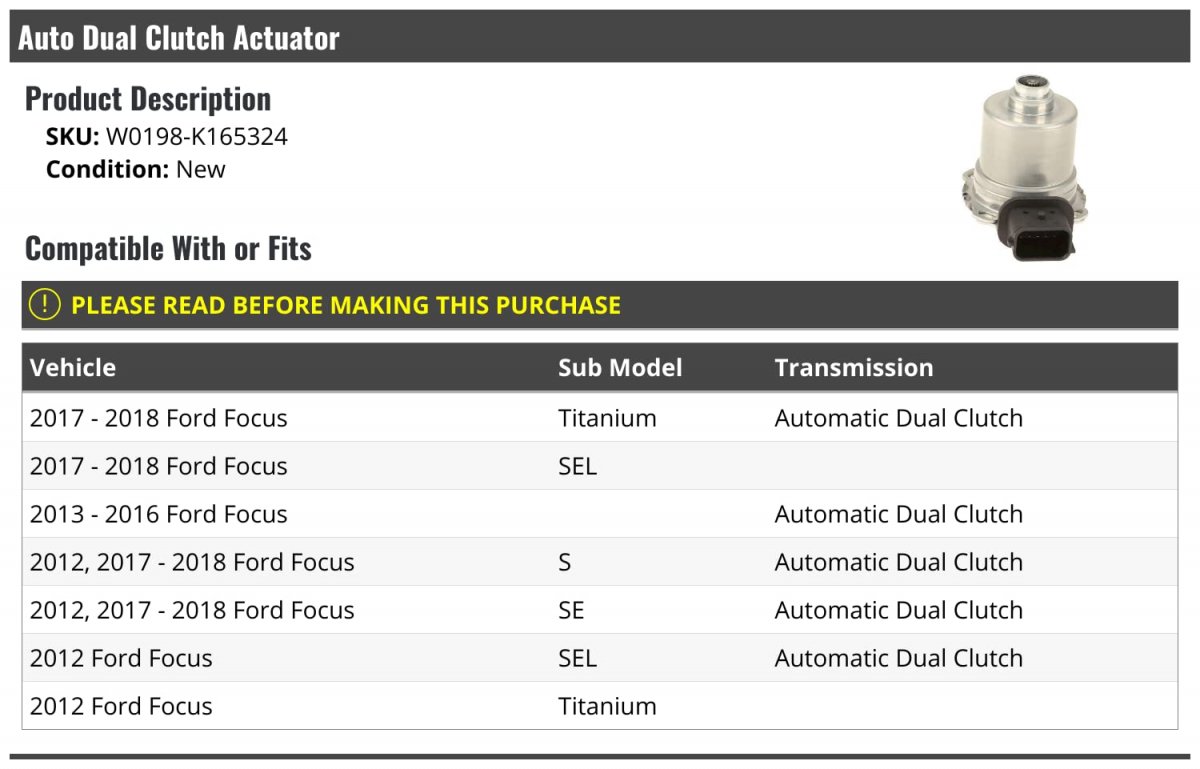Click the 2012 Ford Focus Titanium row
Image resolution: width=1200 pixels, height=769 pixels.
[x=600, y=706]
